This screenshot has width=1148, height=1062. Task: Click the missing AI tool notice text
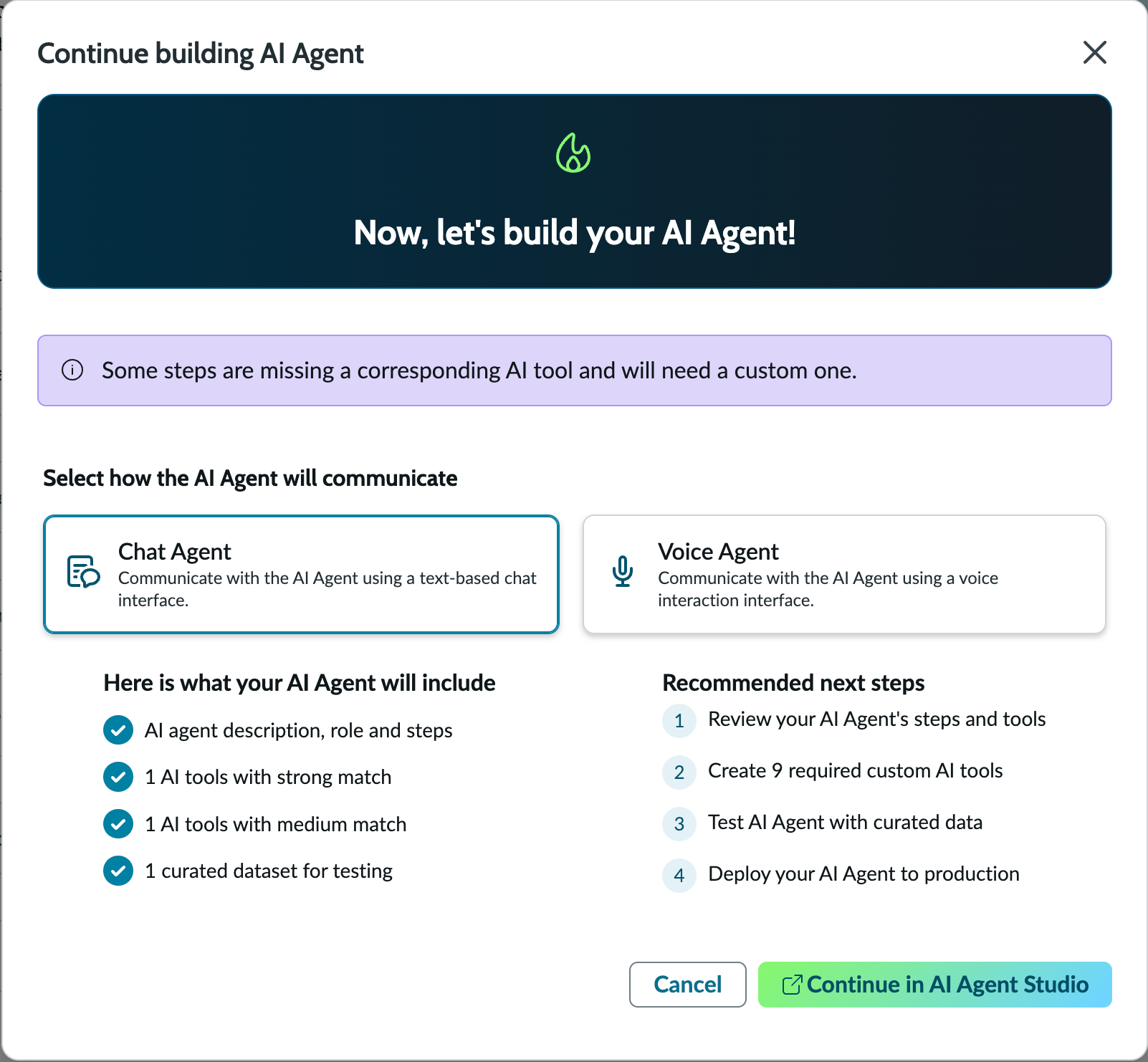479,370
